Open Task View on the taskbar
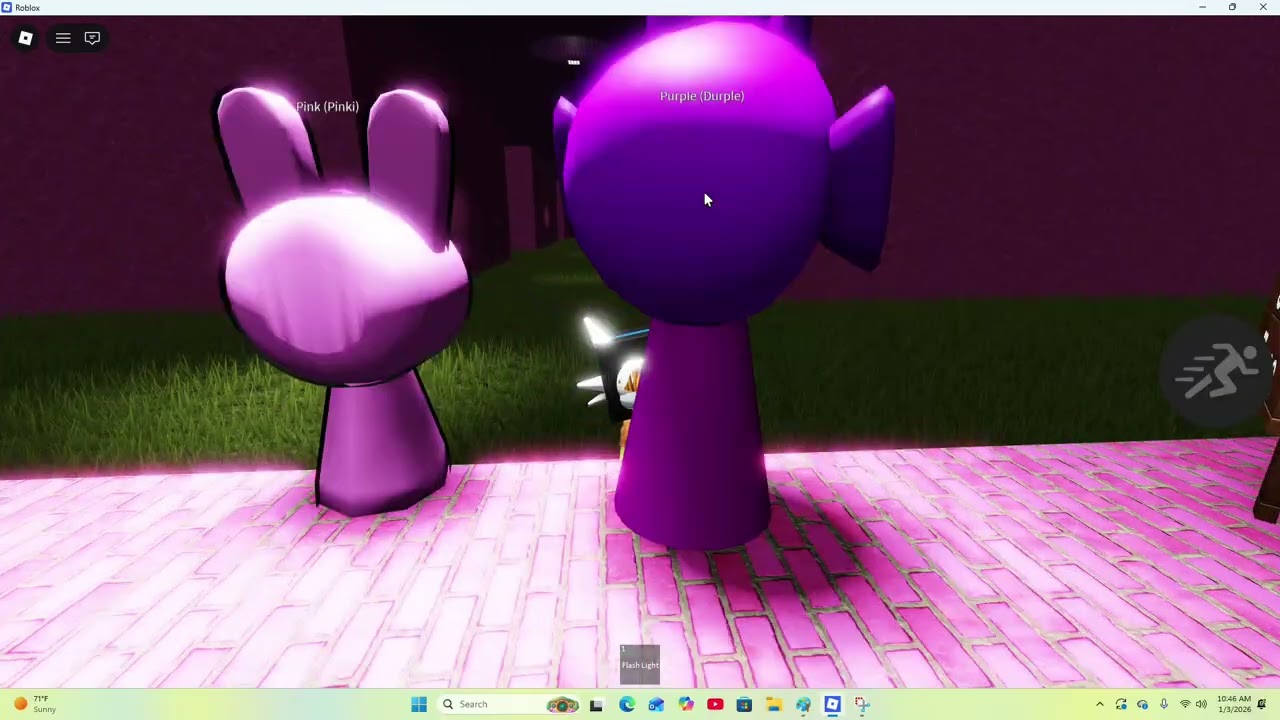The image size is (1280, 720). (x=596, y=704)
